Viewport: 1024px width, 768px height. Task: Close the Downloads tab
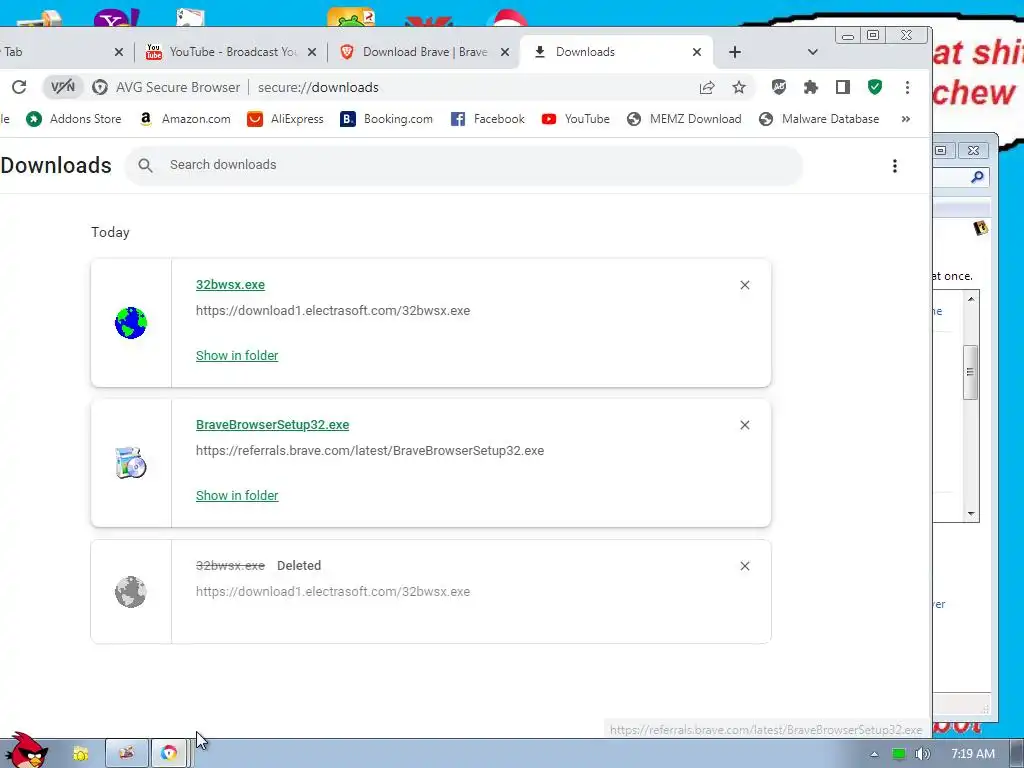[x=697, y=52]
